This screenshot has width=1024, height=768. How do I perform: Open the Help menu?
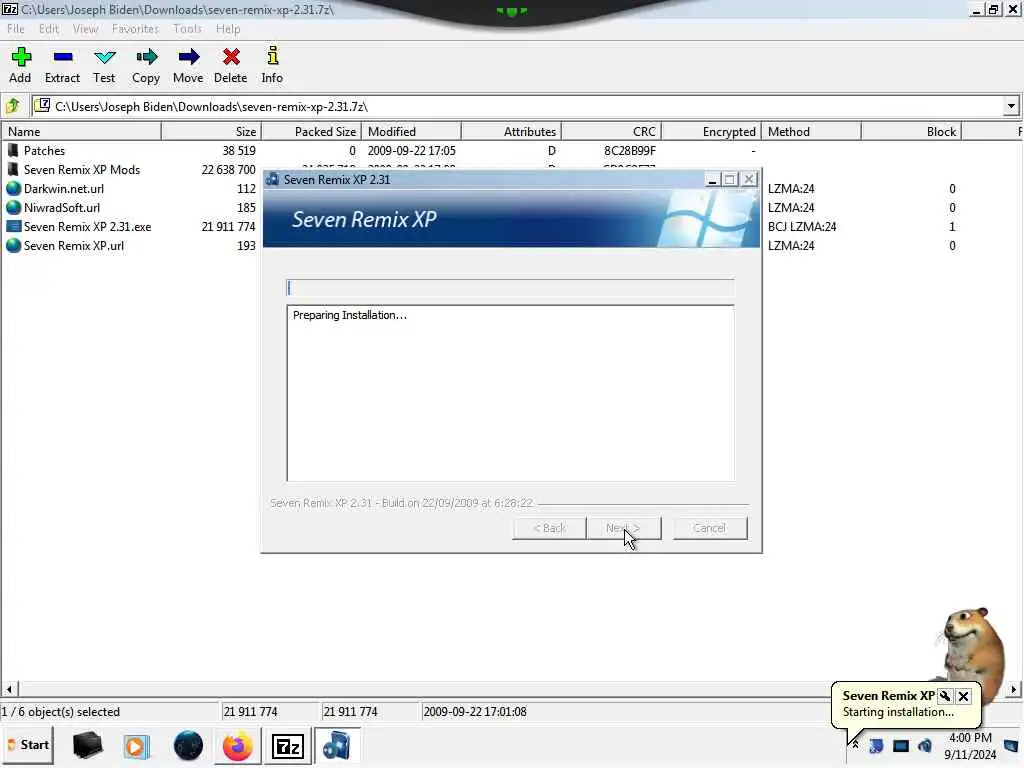(x=228, y=29)
